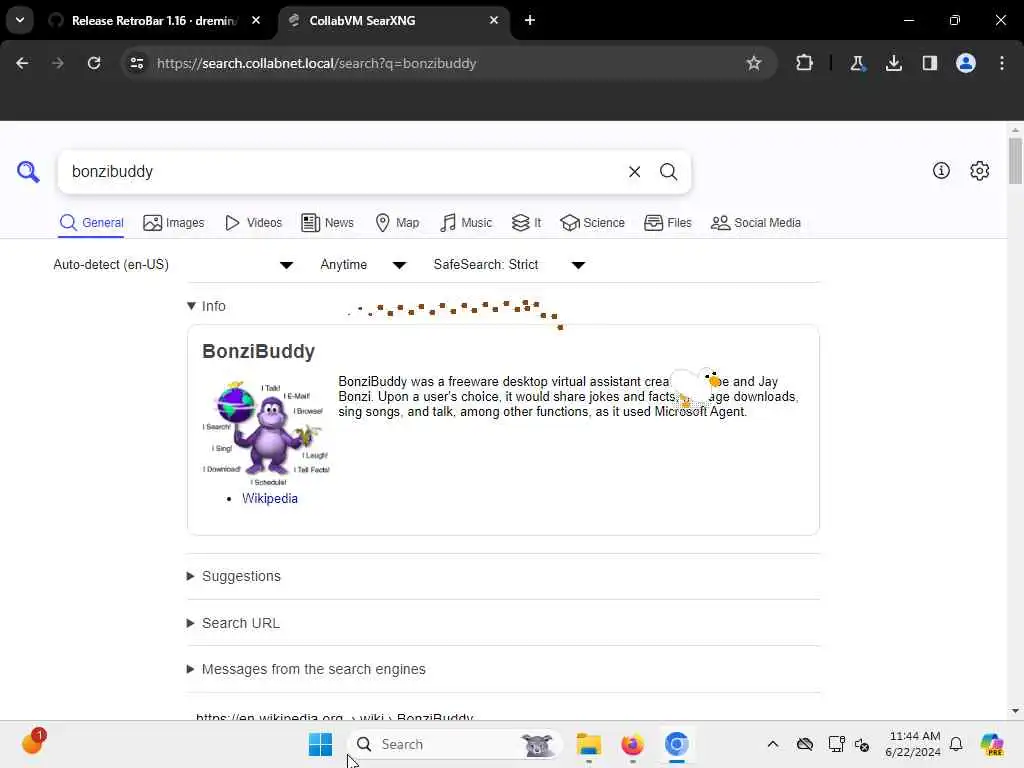The width and height of the screenshot is (1024, 768).
Task: Expand the Search URL section
Action: [233, 623]
